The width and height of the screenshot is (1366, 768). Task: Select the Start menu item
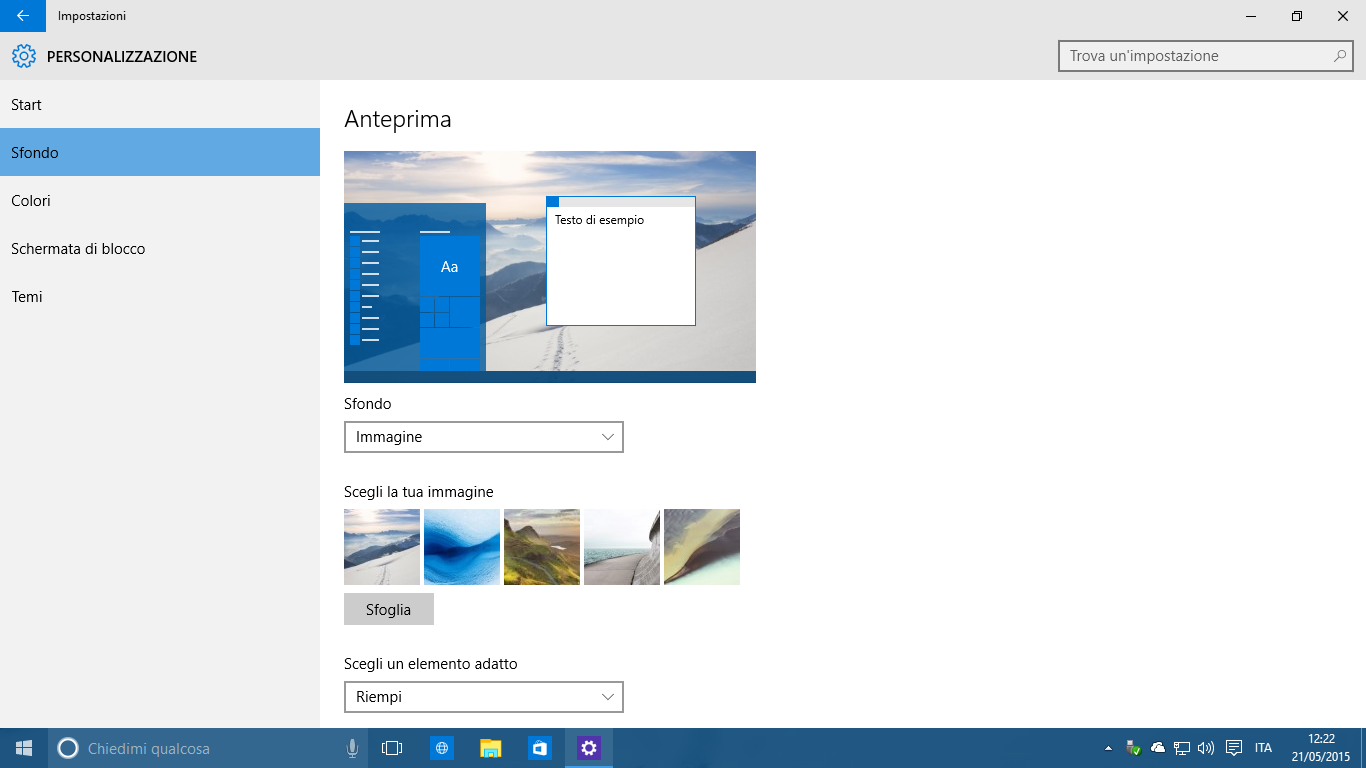[x=160, y=105]
